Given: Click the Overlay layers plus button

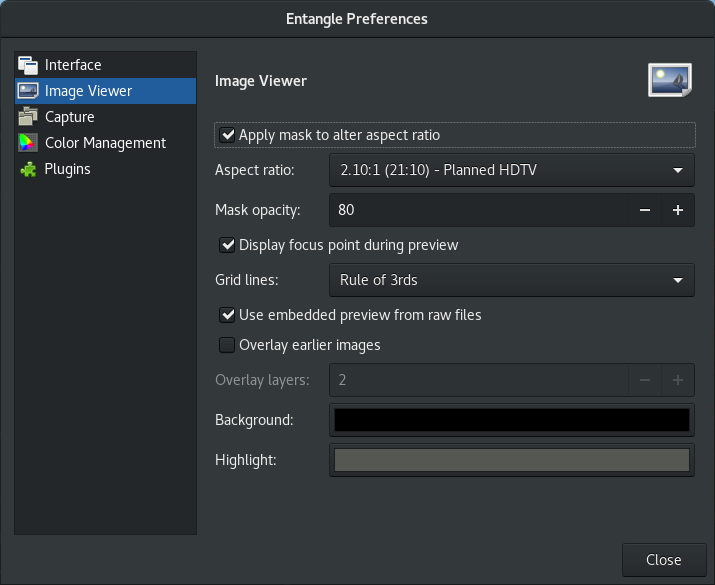Looking at the screenshot, I should tap(678, 380).
